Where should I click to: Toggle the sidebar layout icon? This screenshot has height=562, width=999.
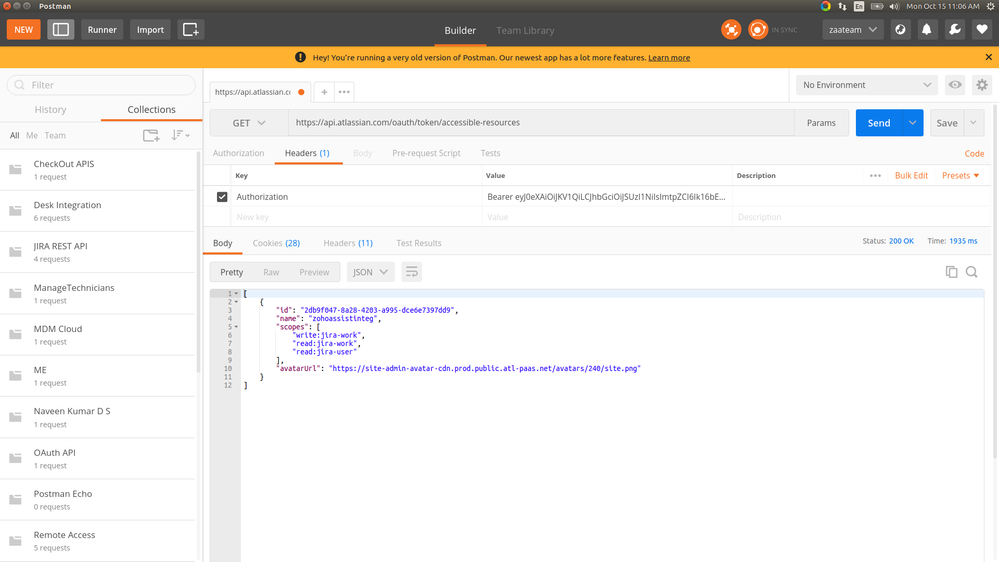(61, 30)
